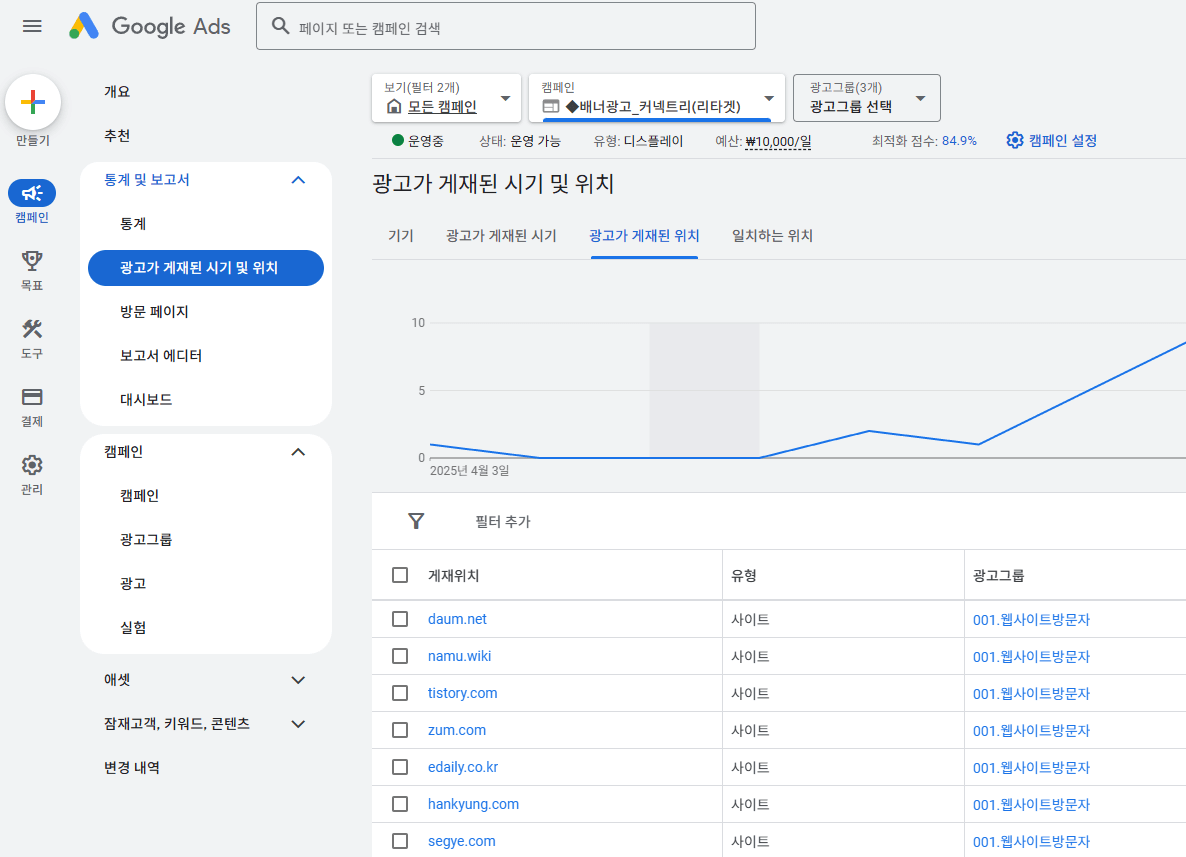Open the edaily.co.kr placement link
The height and width of the screenshot is (857, 1186).
pyautogui.click(x=463, y=767)
